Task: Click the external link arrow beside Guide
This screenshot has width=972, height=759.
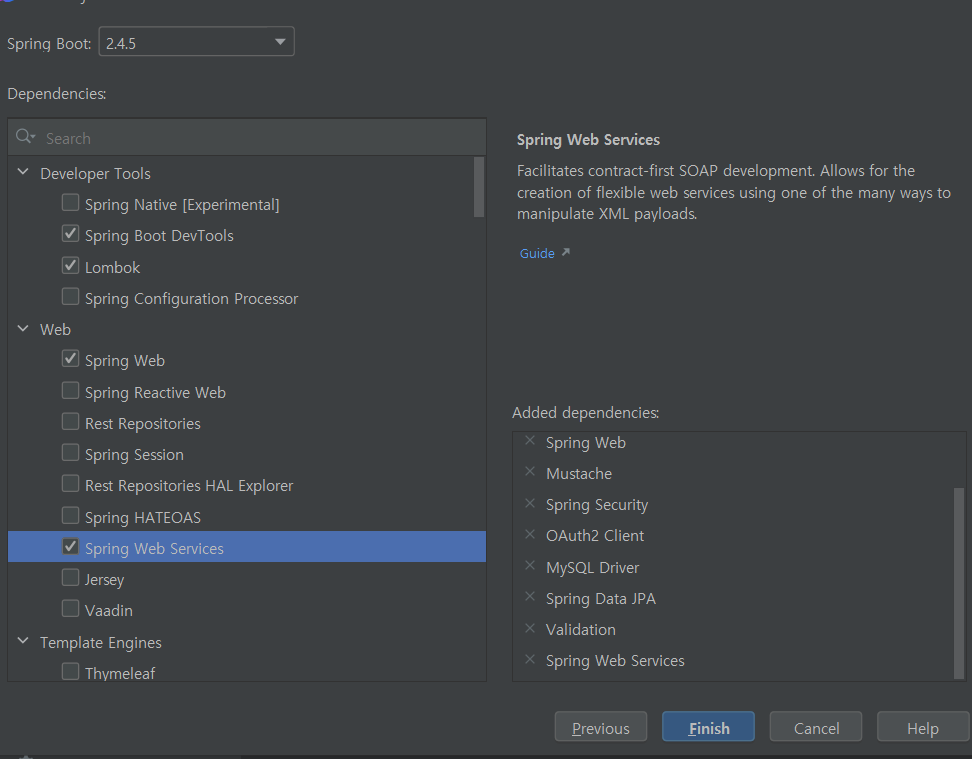Action: (565, 252)
